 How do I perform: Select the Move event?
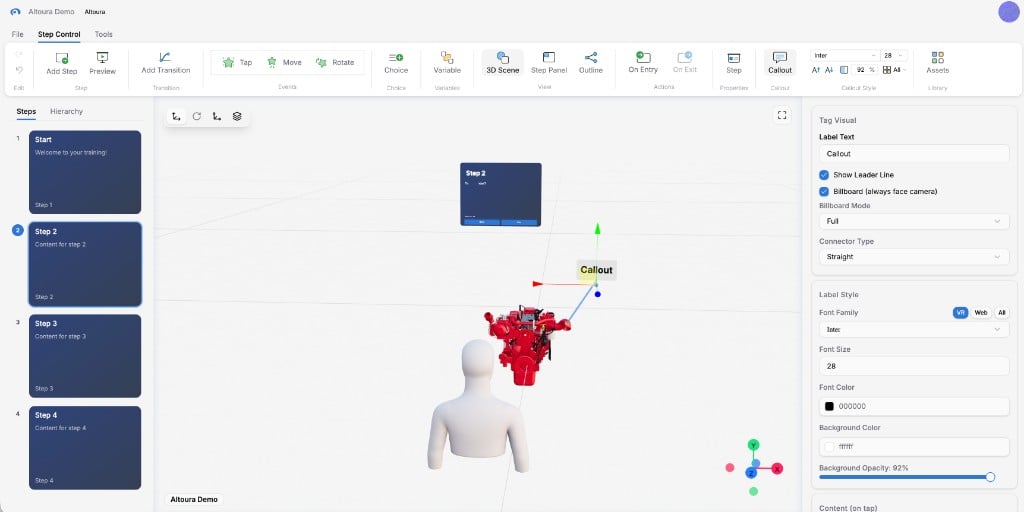pyautogui.click(x=284, y=63)
